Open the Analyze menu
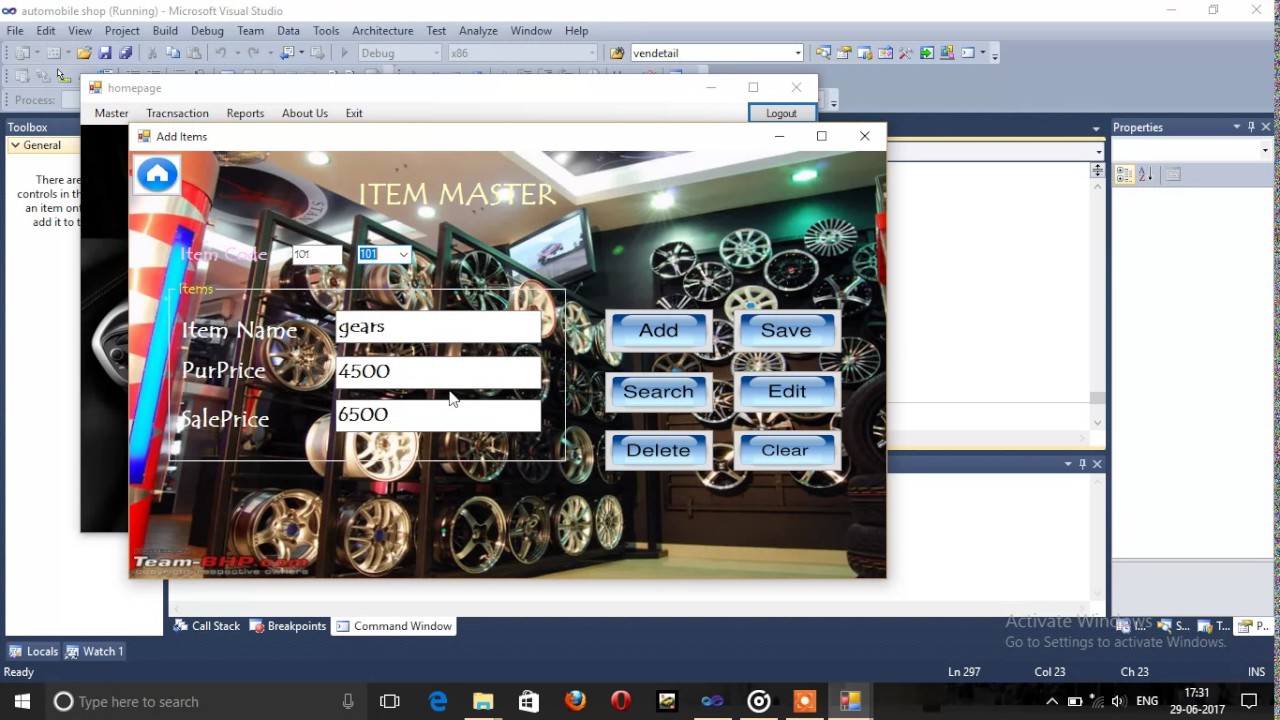This screenshot has width=1280, height=720. tap(478, 31)
